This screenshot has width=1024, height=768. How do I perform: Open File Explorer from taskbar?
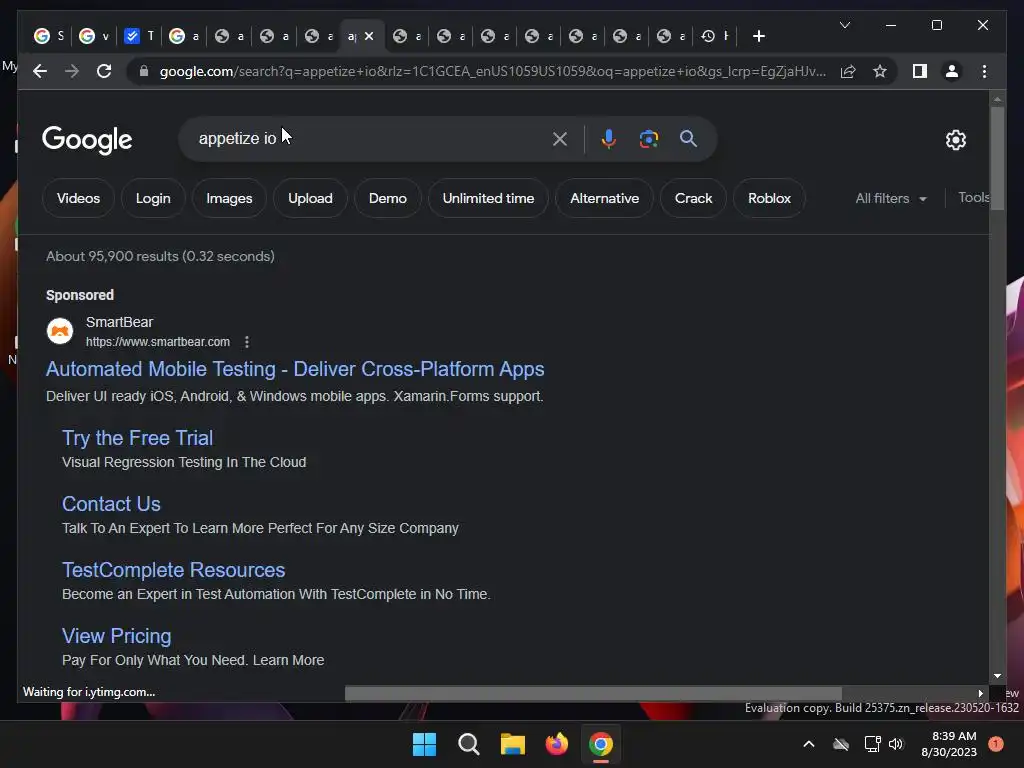513,744
